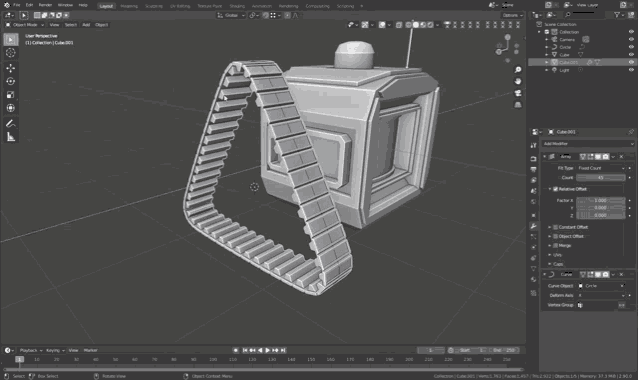Open Object properties tab icon

pos(533,215)
